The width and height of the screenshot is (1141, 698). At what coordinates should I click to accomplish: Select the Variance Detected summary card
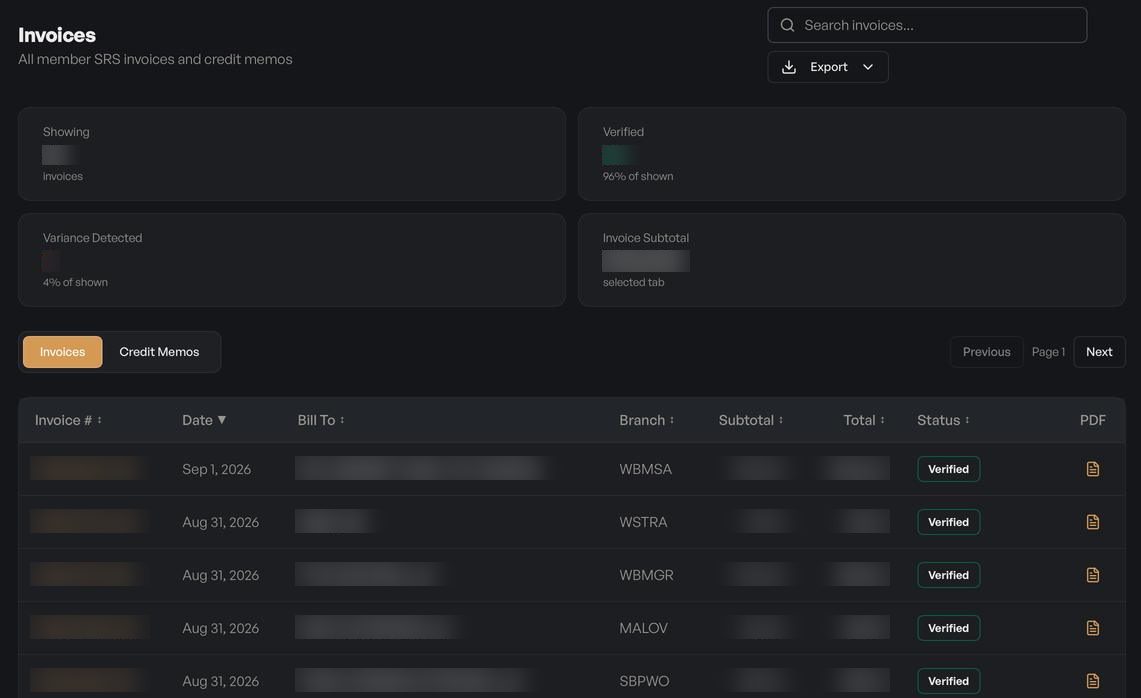[292, 260]
